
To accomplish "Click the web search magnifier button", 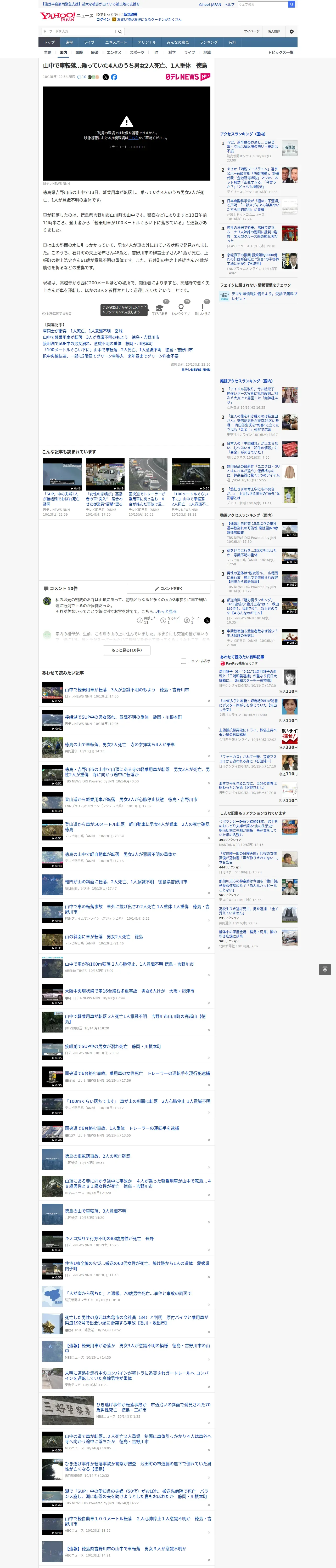I will 292,4.
